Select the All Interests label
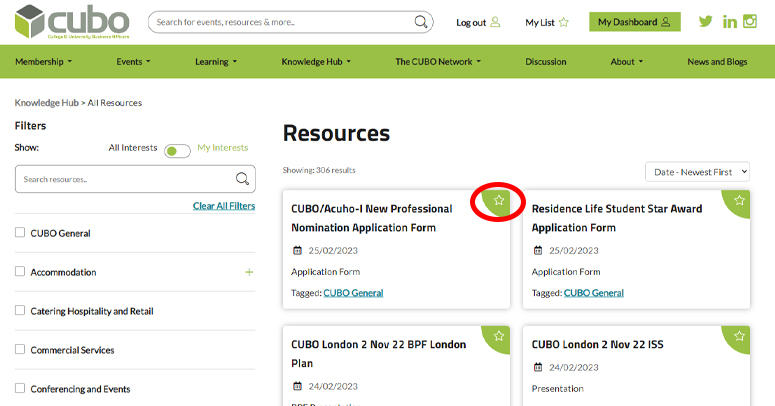 [x=133, y=147]
